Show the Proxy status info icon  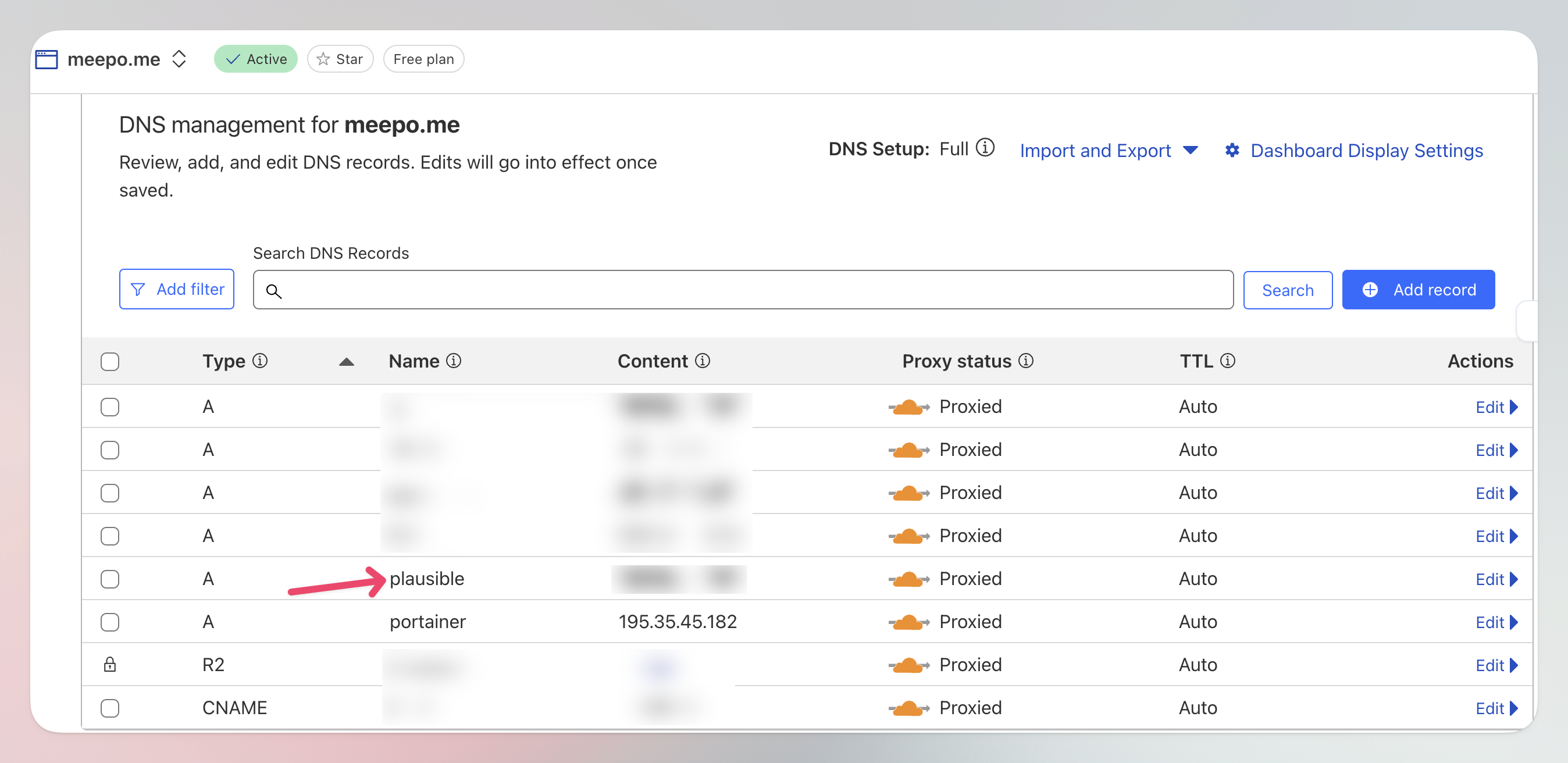1025,361
